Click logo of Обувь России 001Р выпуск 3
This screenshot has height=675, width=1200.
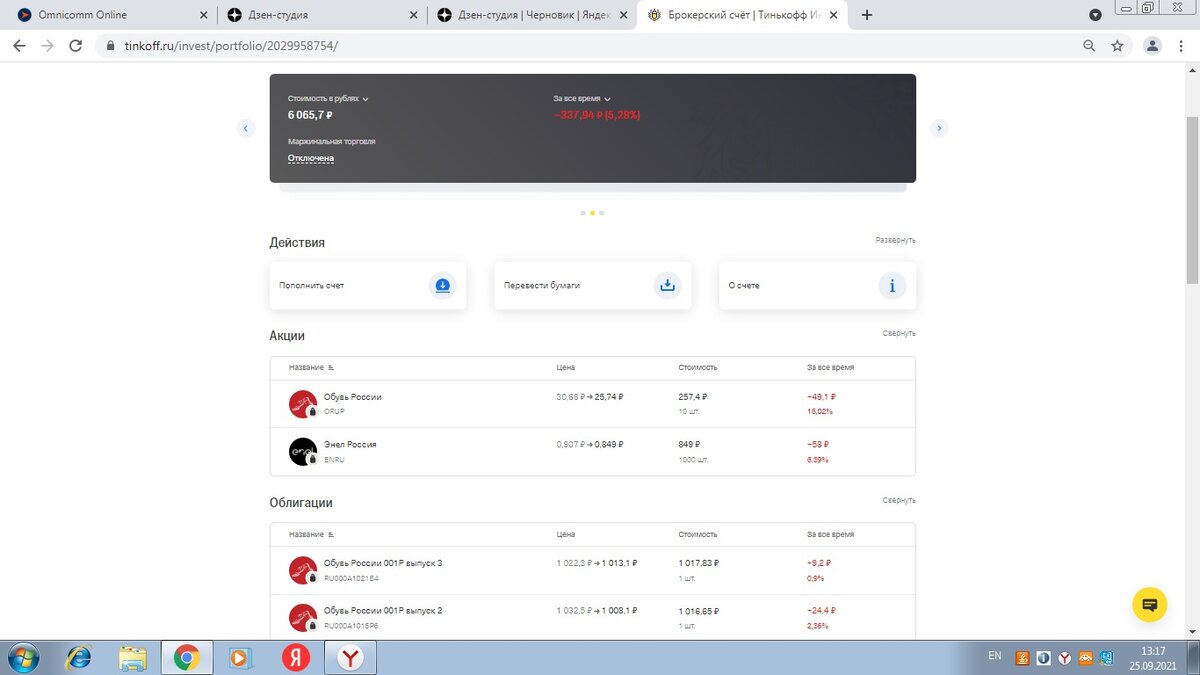[x=303, y=570]
